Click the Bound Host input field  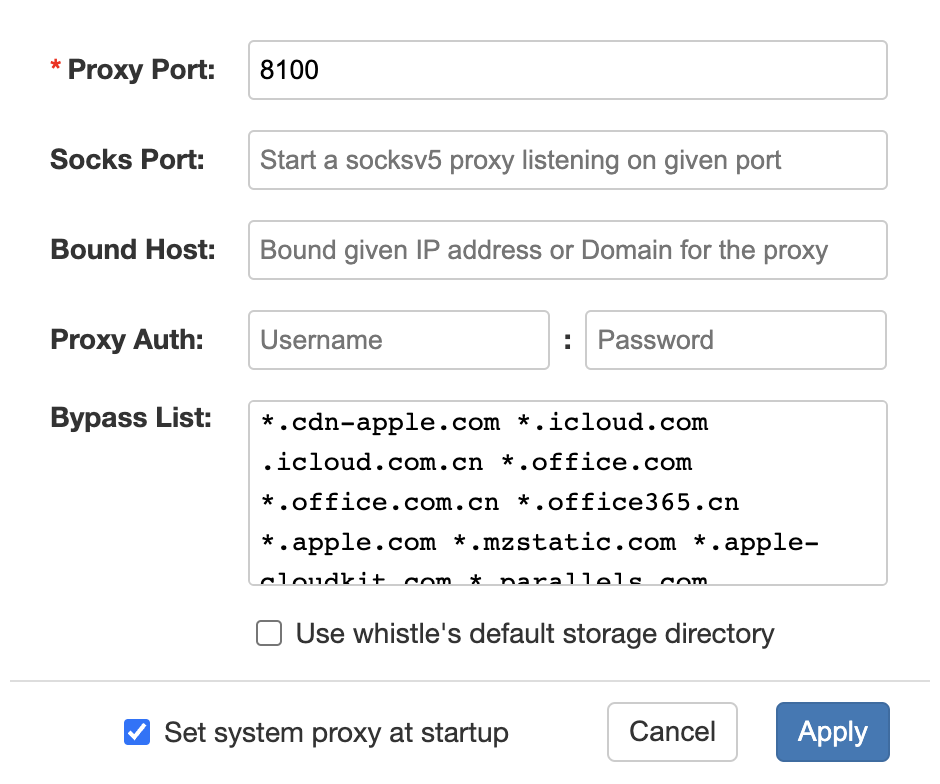566,250
